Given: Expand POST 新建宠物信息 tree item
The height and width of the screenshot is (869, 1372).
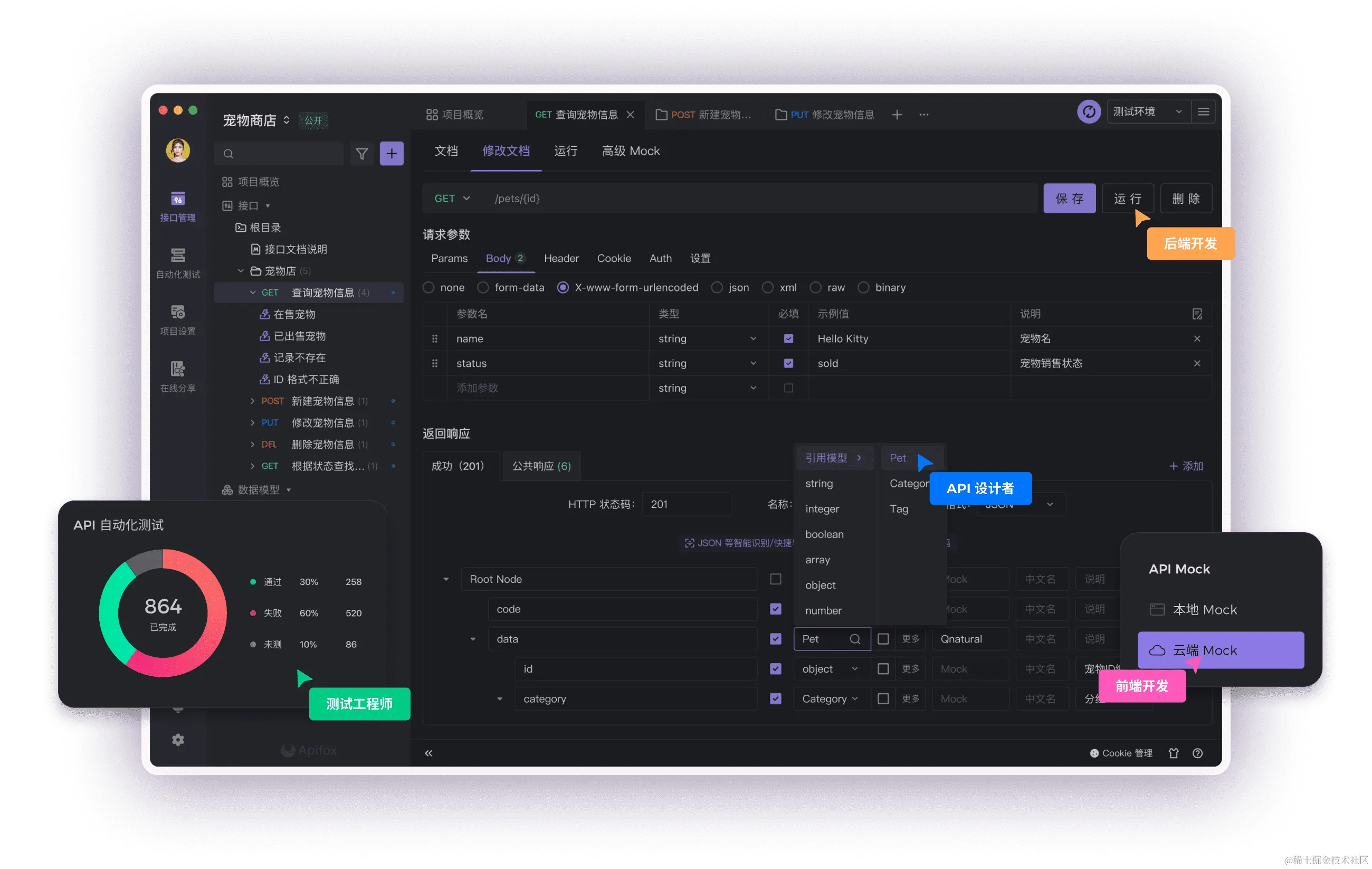Looking at the screenshot, I should click(x=252, y=401).
